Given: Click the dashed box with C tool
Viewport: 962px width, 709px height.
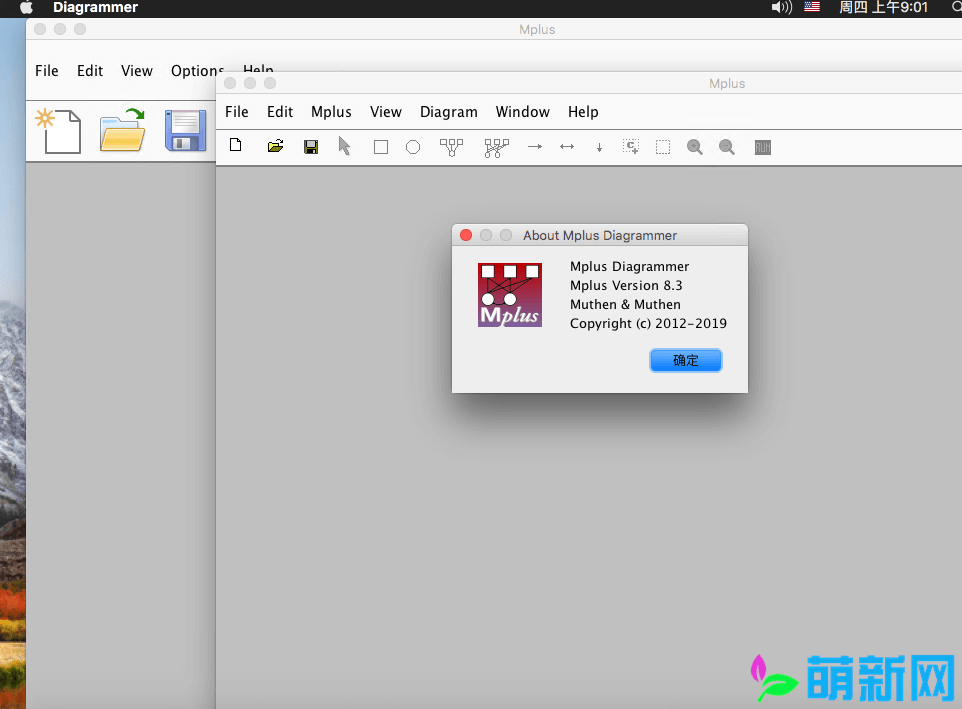Looking at the screenshot, I should click(x=631, y=147).
